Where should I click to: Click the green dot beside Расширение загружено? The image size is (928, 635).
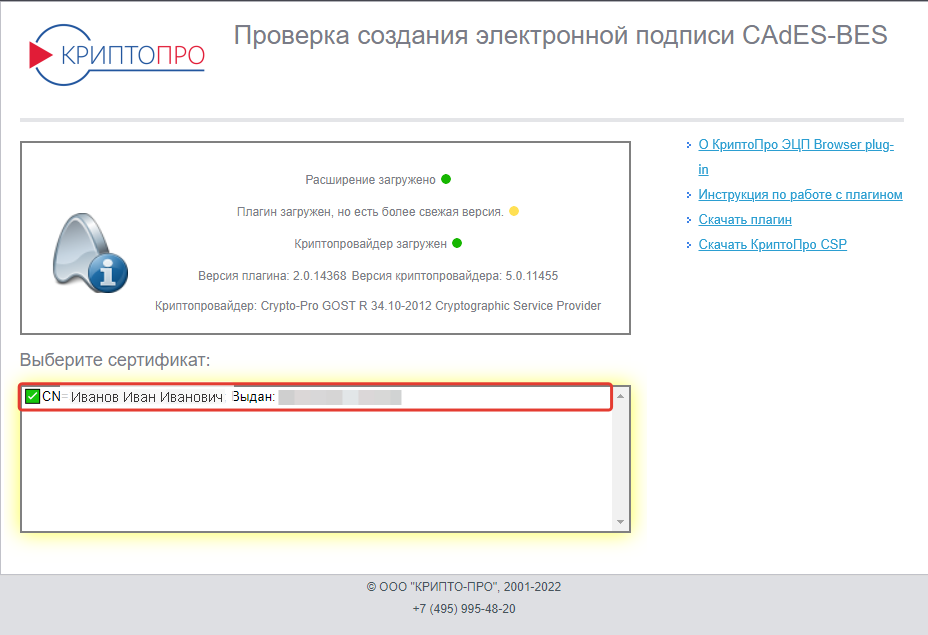[446, 179]
